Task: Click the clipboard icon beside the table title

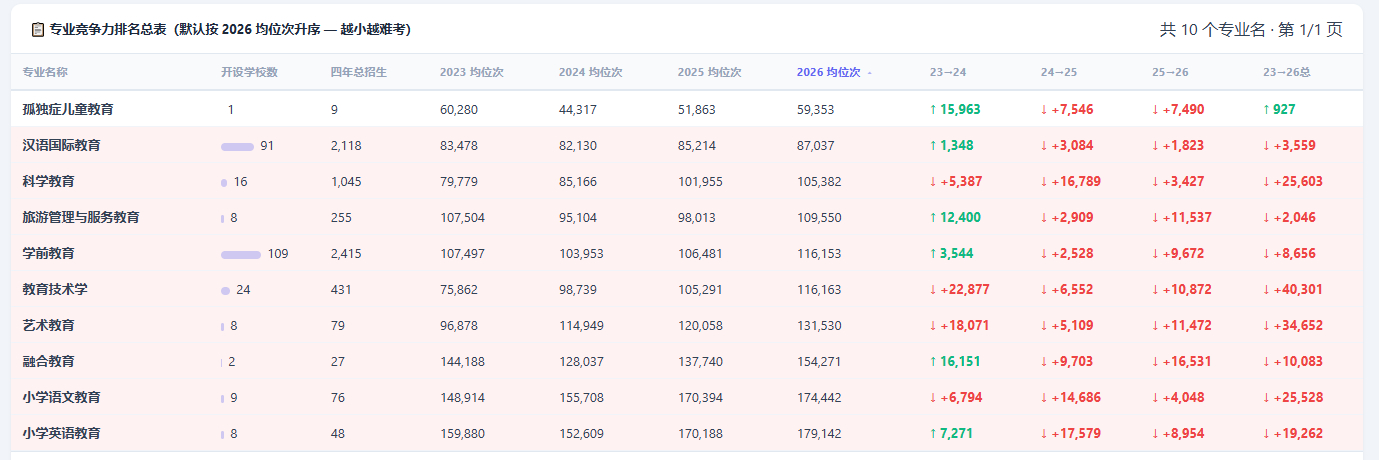Action: coord(38,30)
